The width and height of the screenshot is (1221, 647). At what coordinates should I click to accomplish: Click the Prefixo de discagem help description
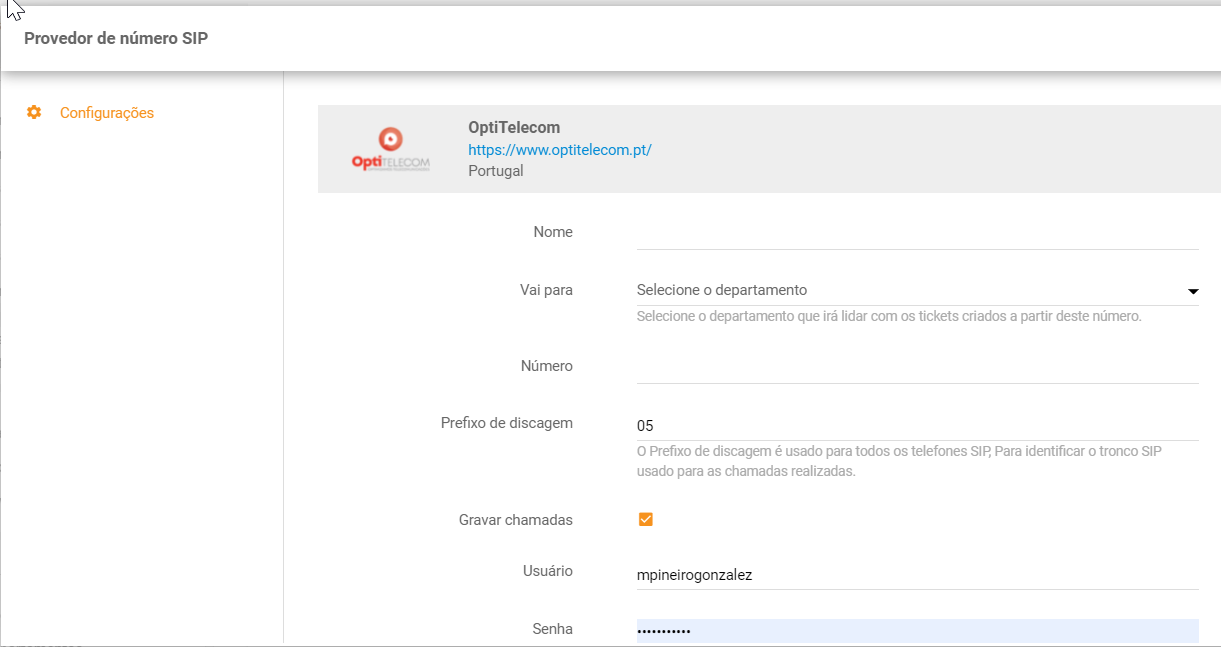coord(898,461)
